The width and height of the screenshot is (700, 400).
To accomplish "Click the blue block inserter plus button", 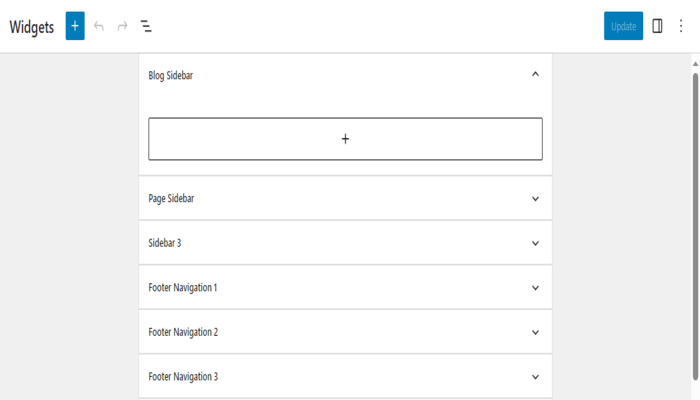I will 75,26.
